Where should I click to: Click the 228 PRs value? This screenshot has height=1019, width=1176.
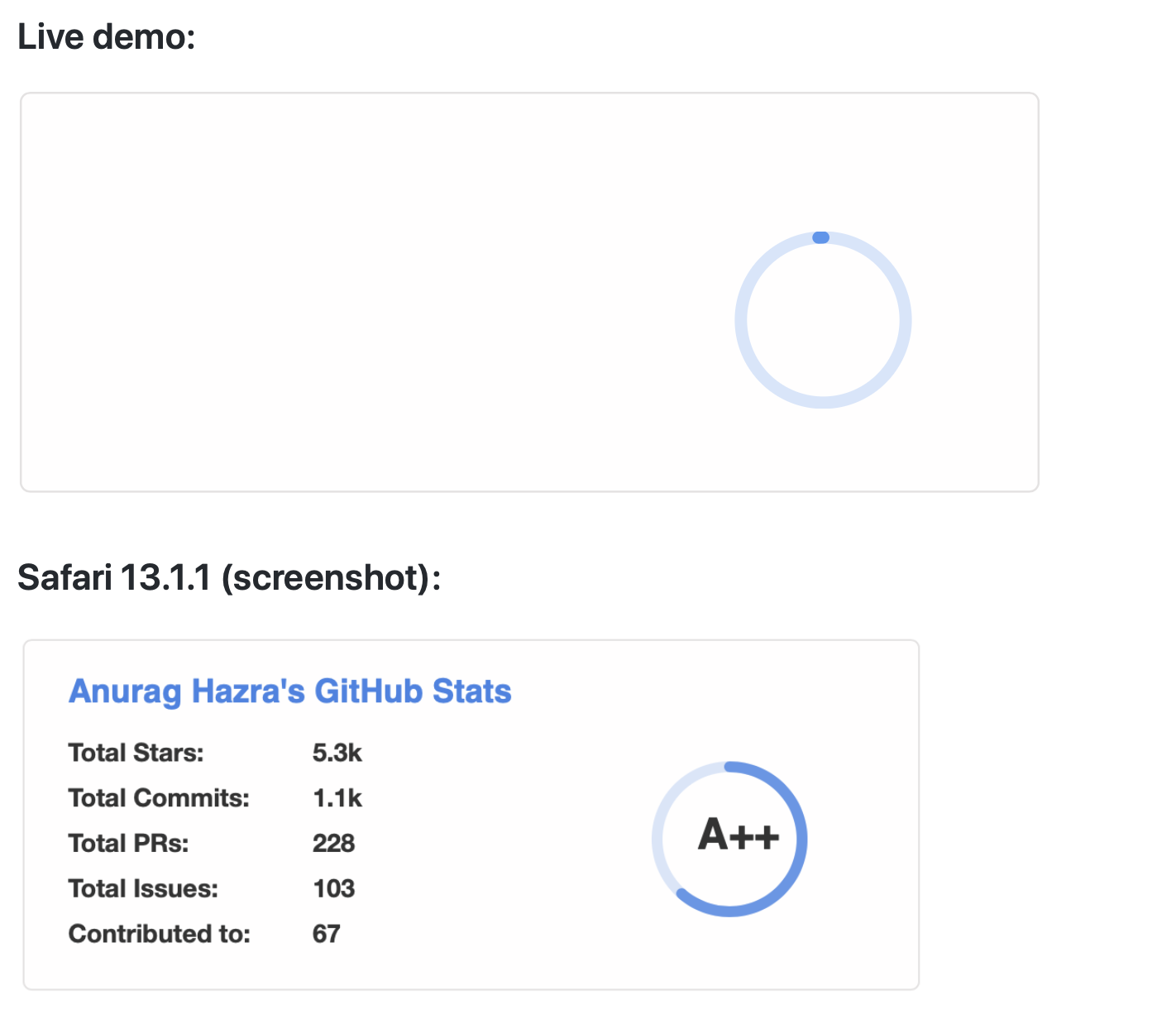pyautogui.click(x=334, y=843)
